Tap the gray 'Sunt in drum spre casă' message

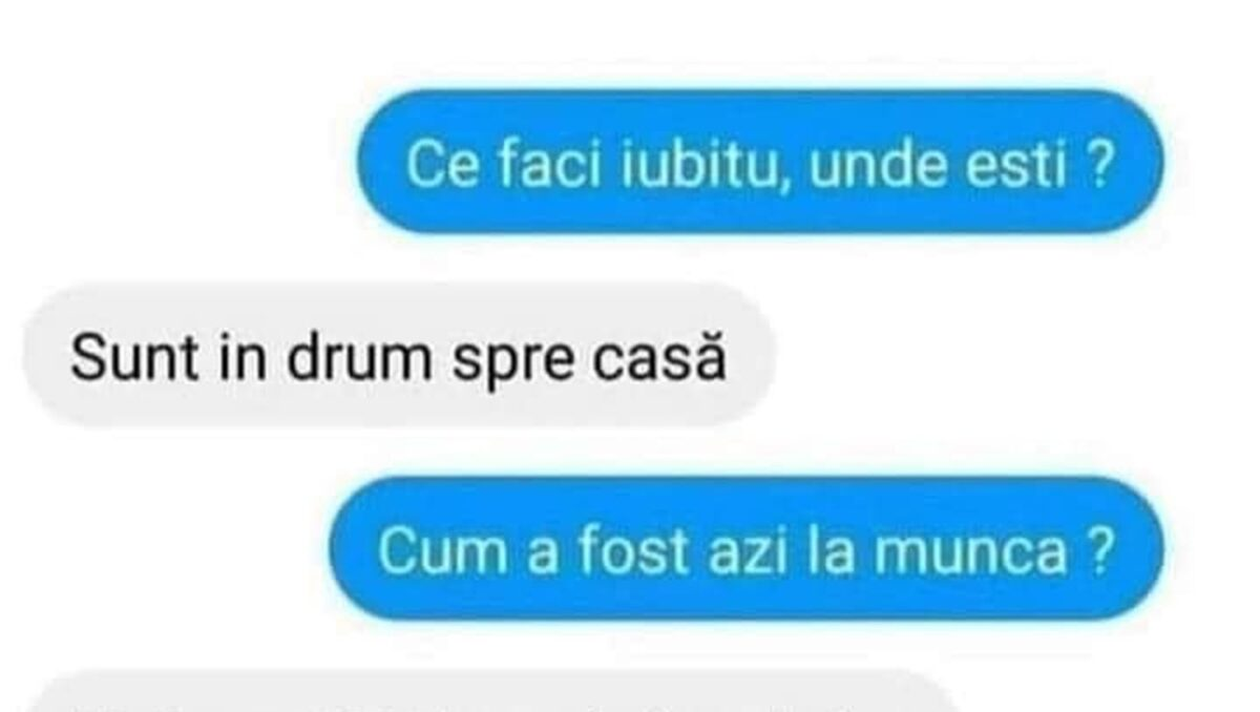[399, 355]
